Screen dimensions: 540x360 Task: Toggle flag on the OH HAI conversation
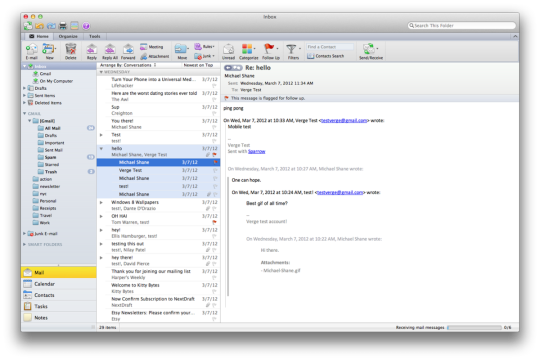(x=214, y=222)
